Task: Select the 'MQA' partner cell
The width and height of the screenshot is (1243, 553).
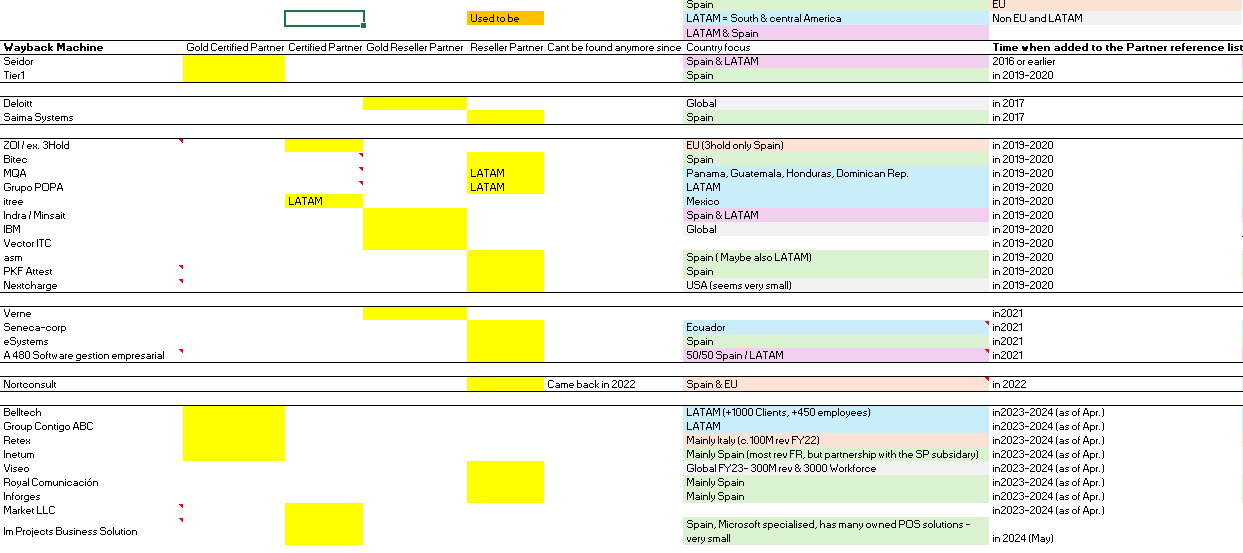Action: tap(92, 173)
